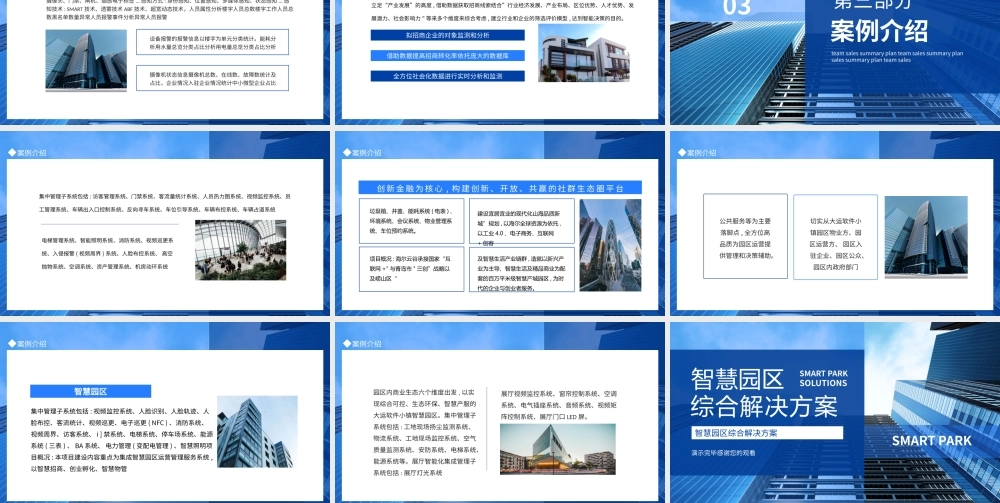Click the text box starting '建设宜居宜业的现代化山海品质新城'

tap(522, 221)
